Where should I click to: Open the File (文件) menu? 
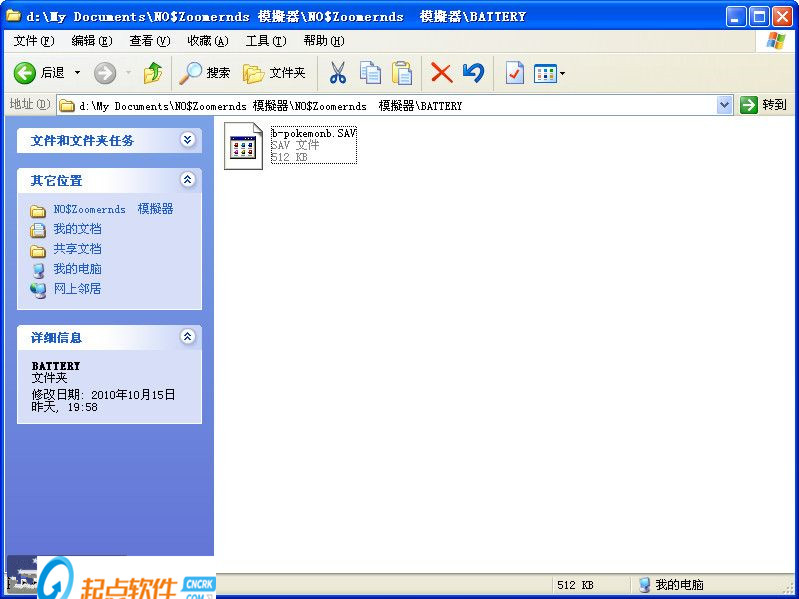tap(34, 41)
